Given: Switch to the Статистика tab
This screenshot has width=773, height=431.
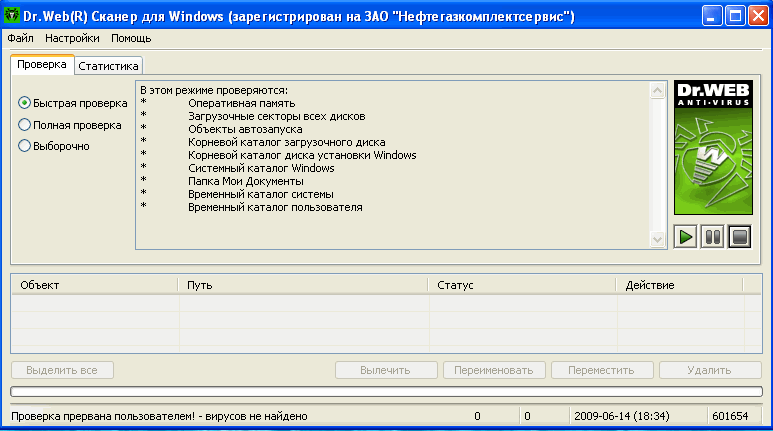Looking at the screenshot, I should click(108, 66).
